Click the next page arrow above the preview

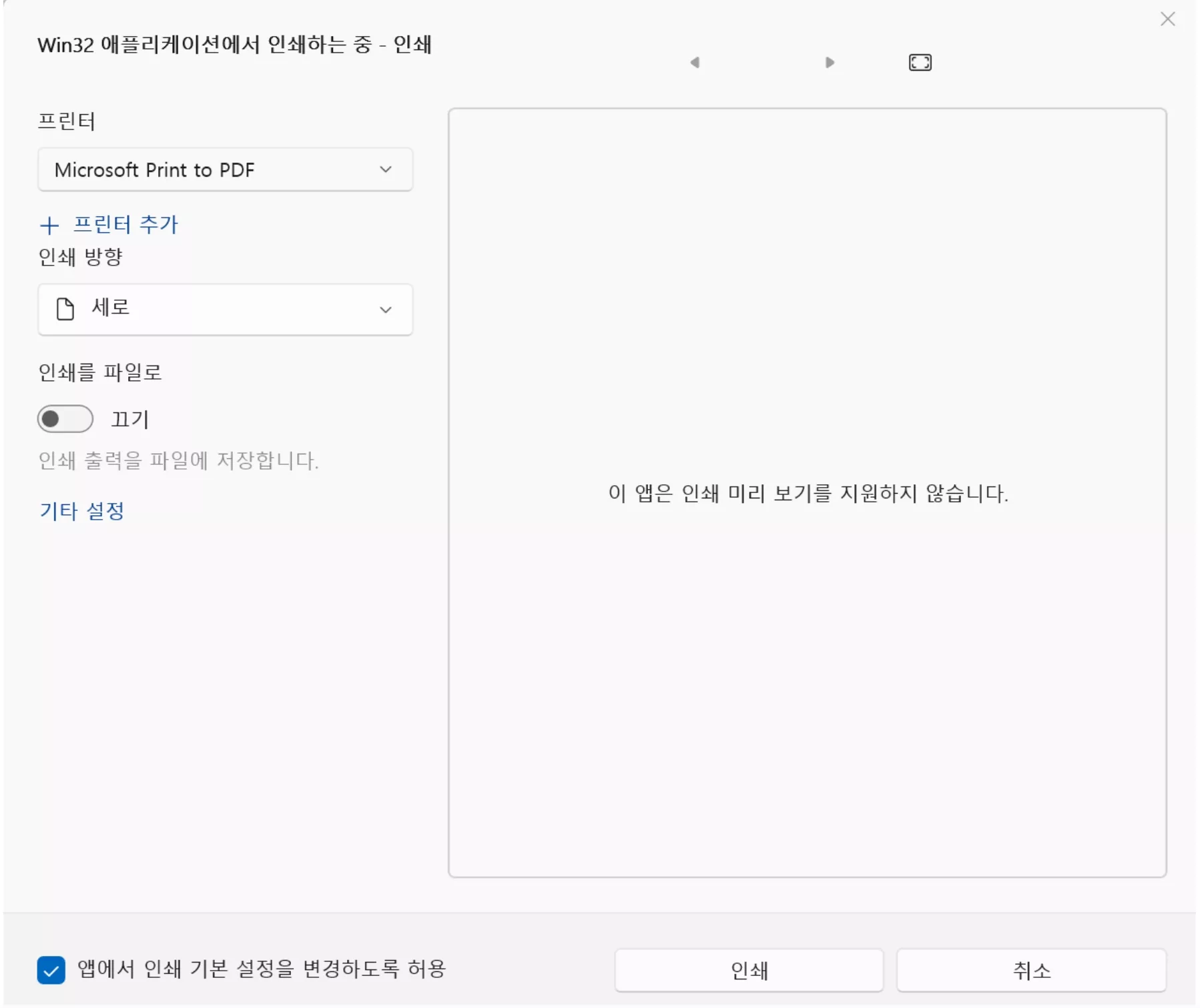coord(829,62)
